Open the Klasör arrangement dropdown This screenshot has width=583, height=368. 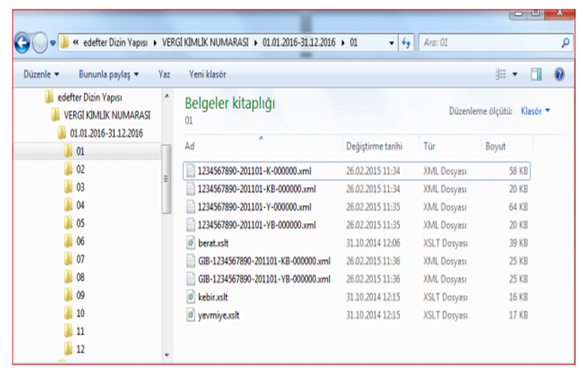pos(535,111)
